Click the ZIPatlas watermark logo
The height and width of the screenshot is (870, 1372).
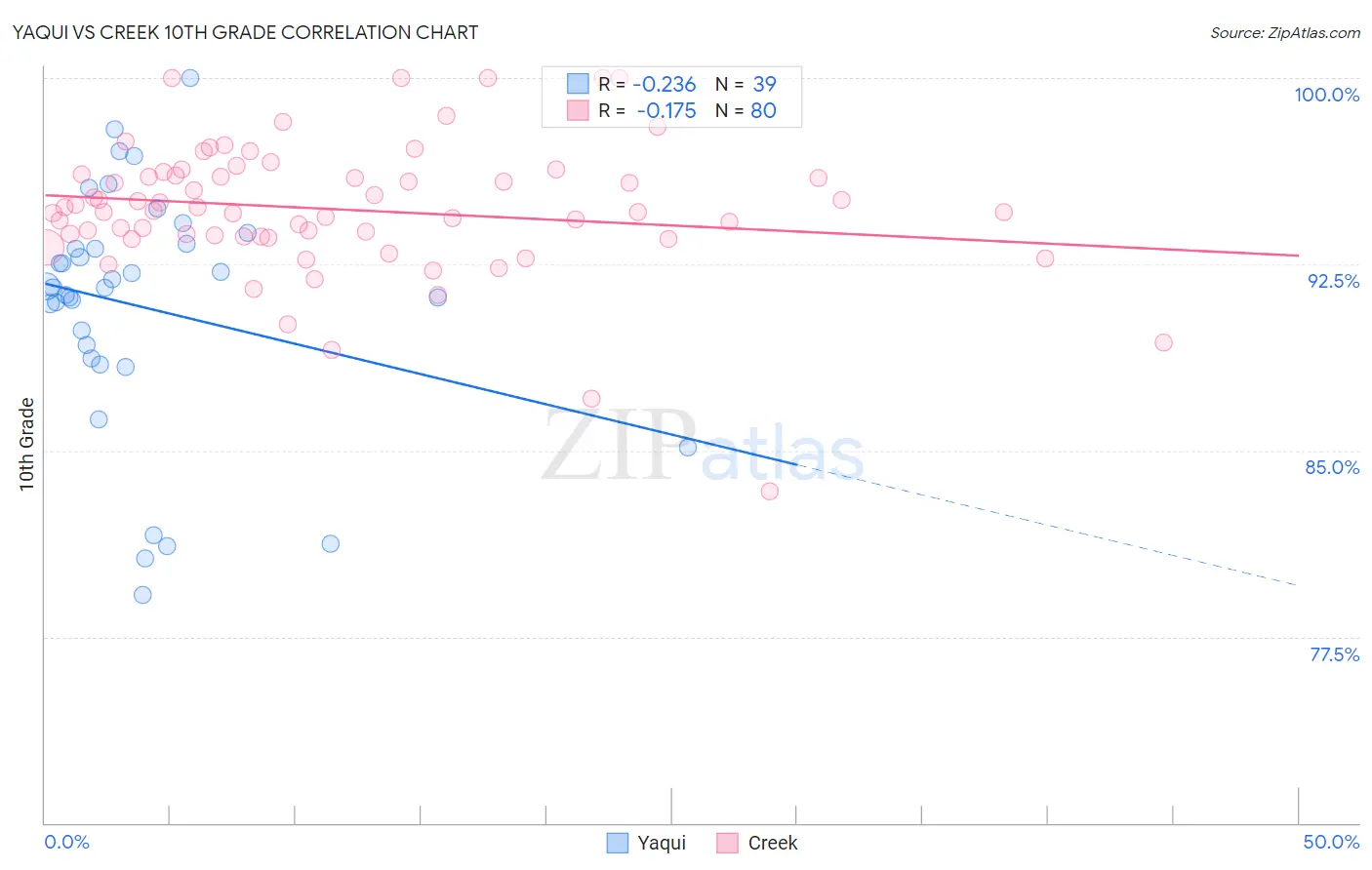[703, 447]
